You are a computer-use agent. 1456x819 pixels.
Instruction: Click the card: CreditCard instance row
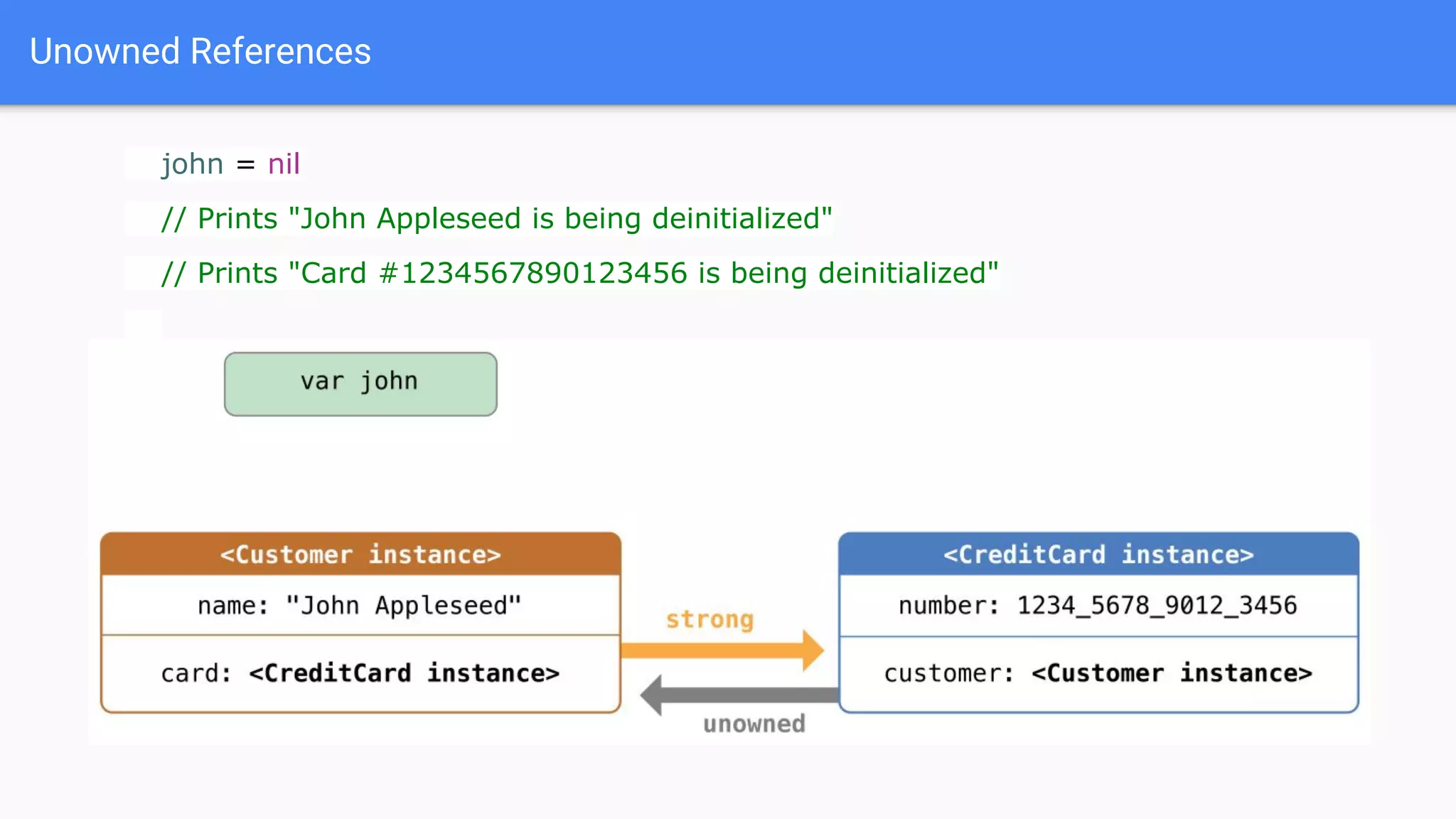pyautogui.click(x=360, y=673)
